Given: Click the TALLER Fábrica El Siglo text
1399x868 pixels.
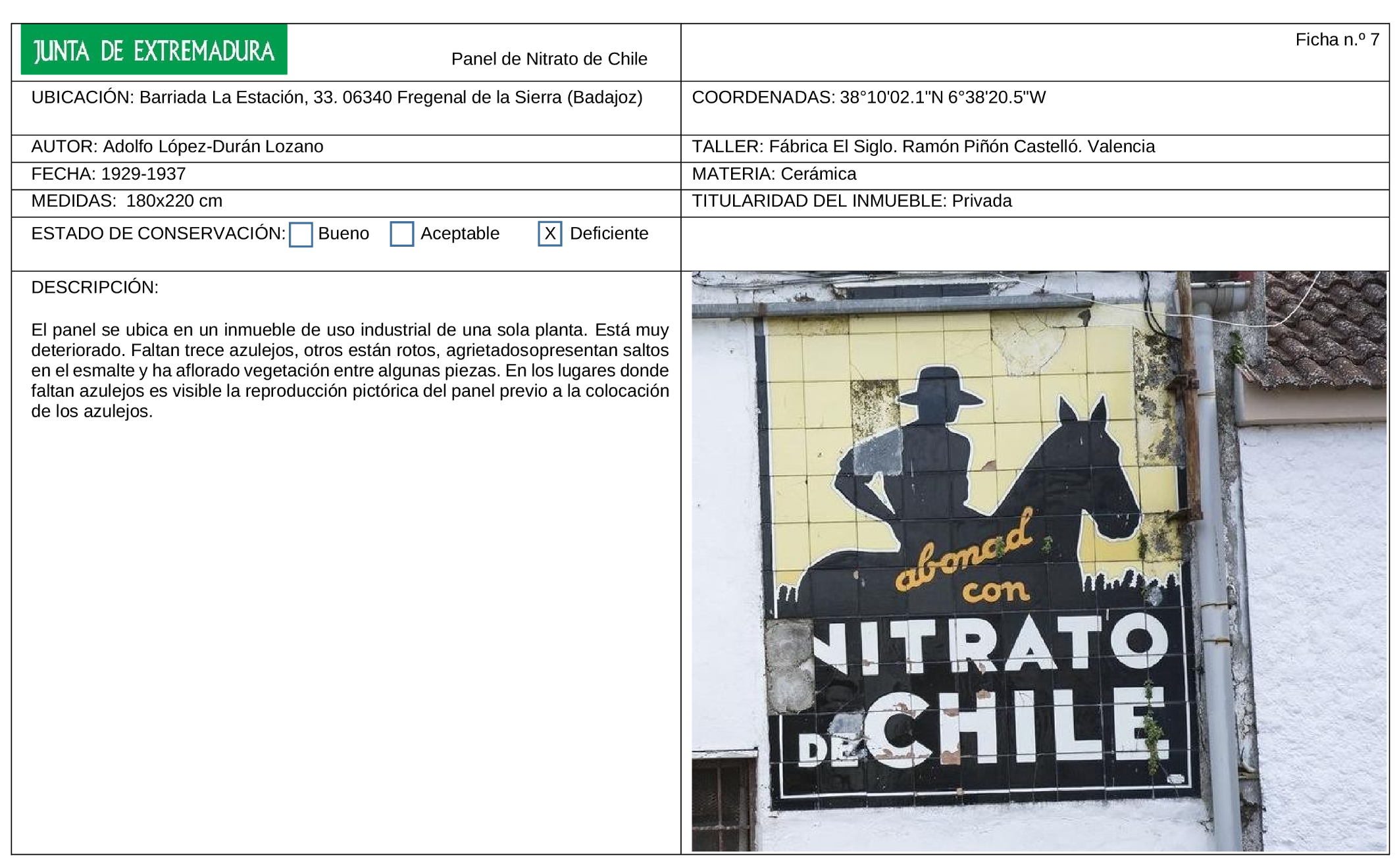Looking at the screenshot, I should pyautogui.click(x=923, y=147).
